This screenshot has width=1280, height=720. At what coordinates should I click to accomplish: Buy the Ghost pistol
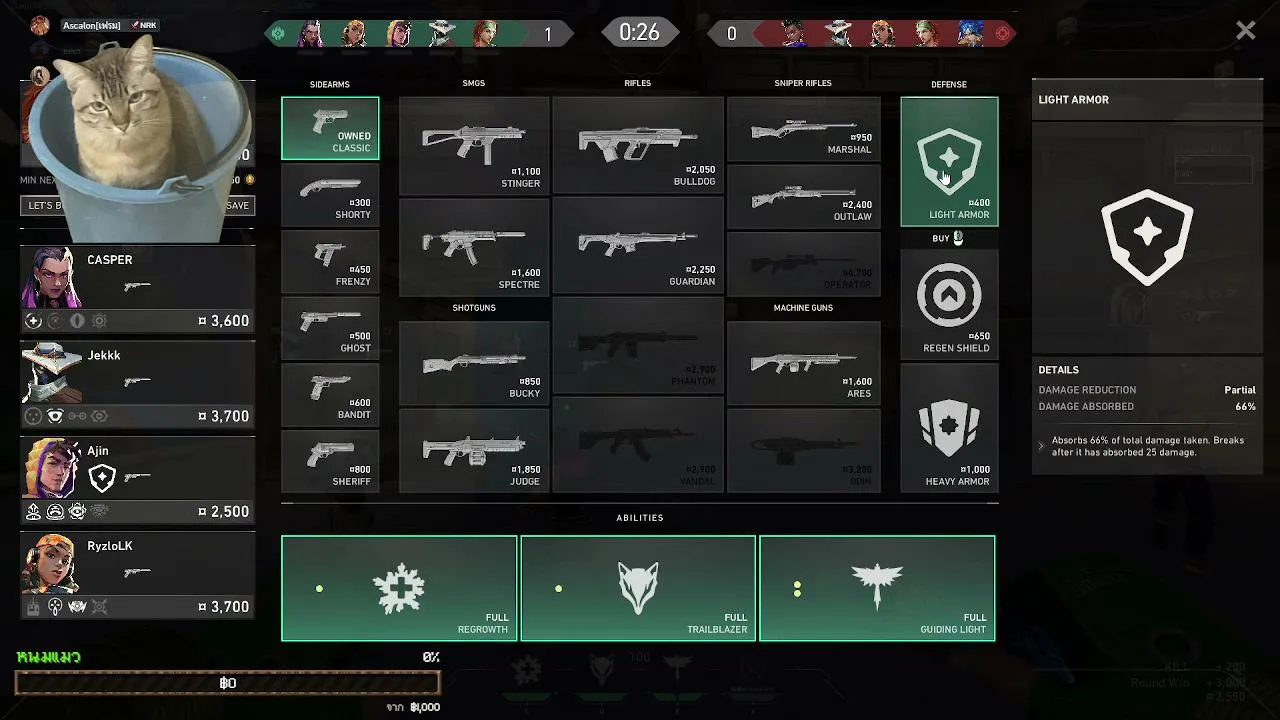point(330,327)
